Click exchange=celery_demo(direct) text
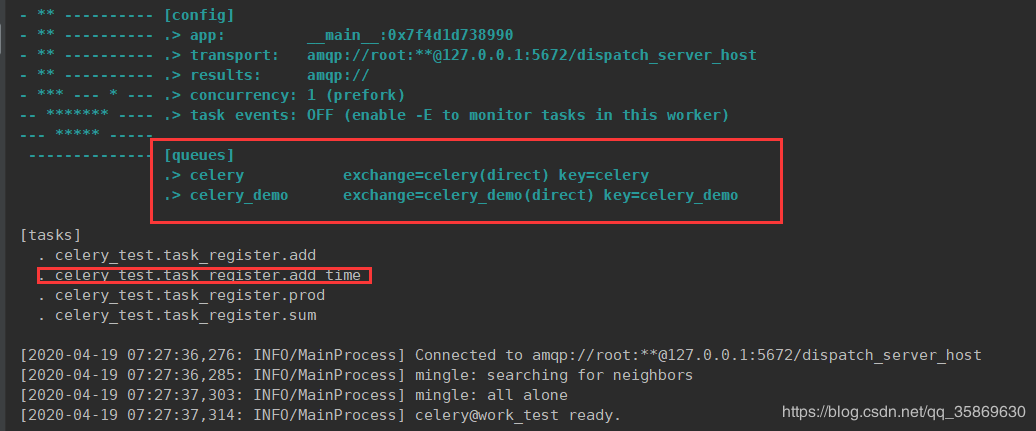 point(468,196)
